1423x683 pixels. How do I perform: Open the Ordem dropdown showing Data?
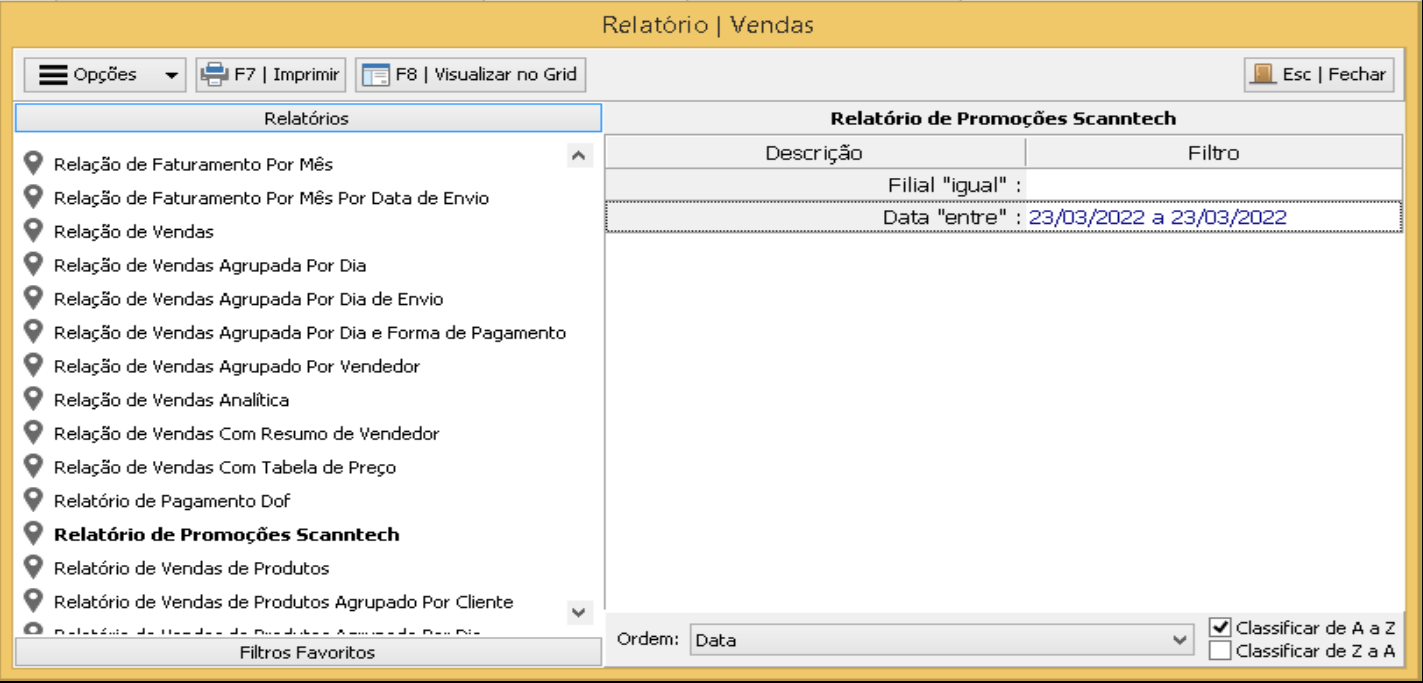click(940, 640)
